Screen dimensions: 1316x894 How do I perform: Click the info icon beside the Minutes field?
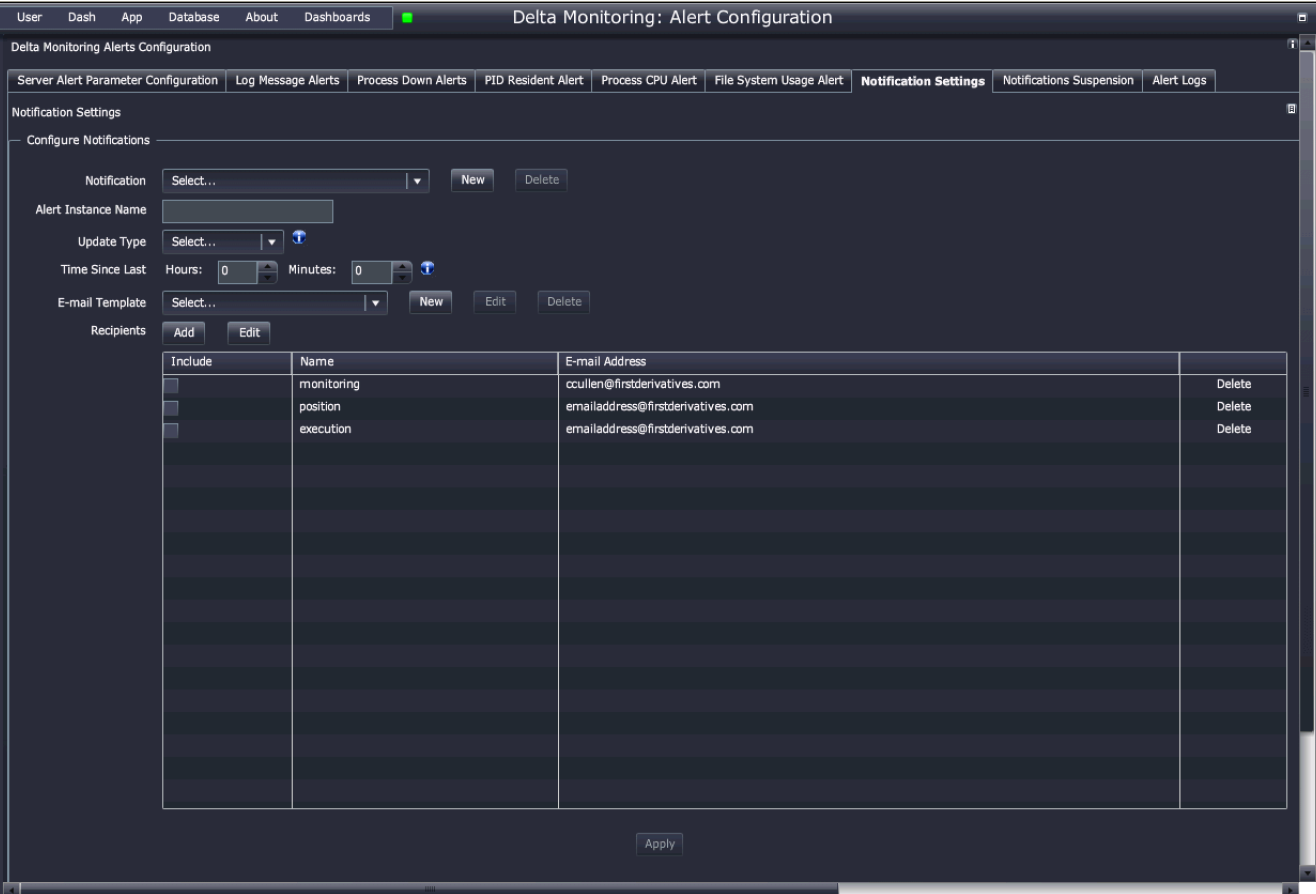(427, 268)
